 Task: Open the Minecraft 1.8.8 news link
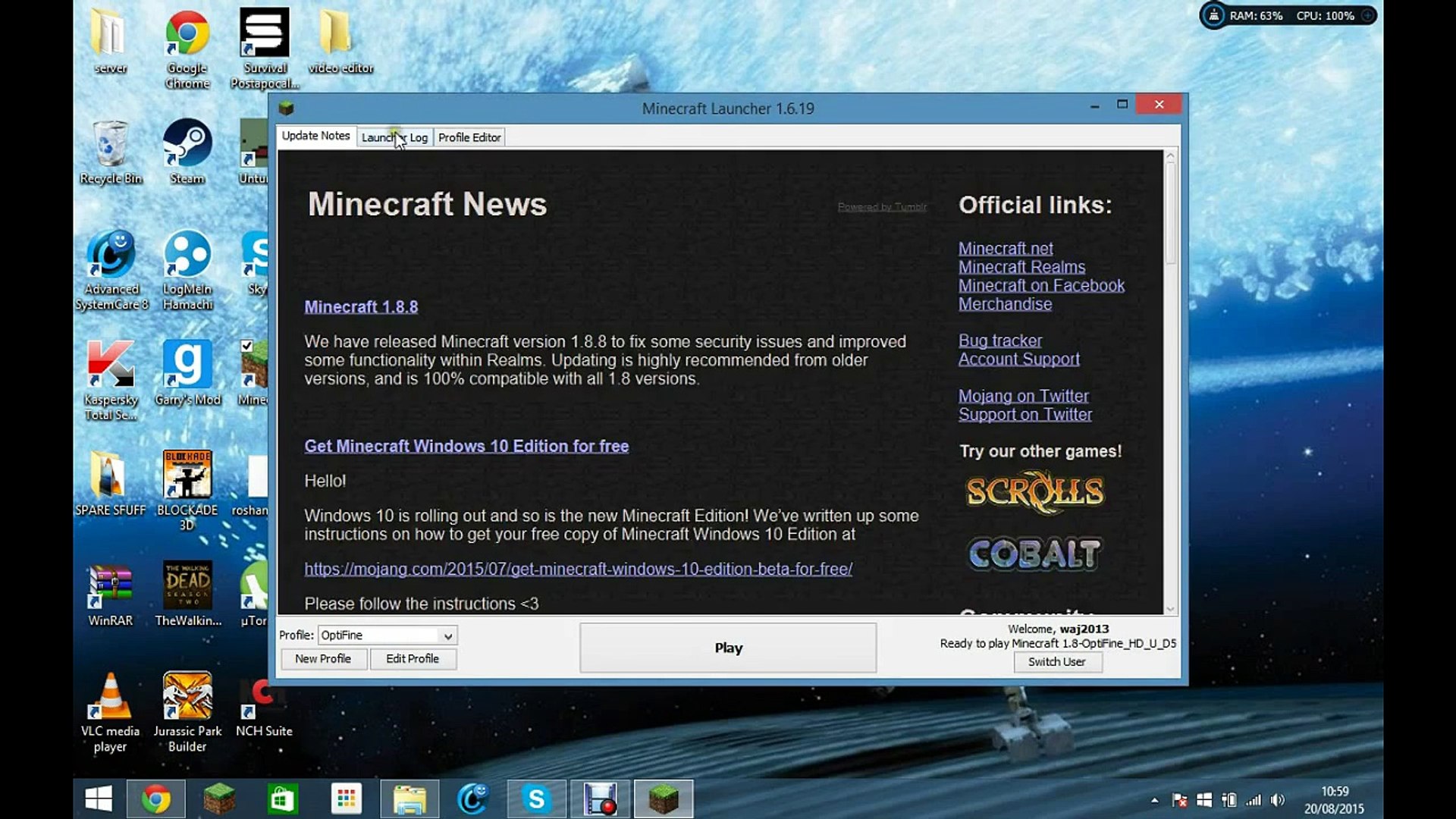tap(361, 306)
